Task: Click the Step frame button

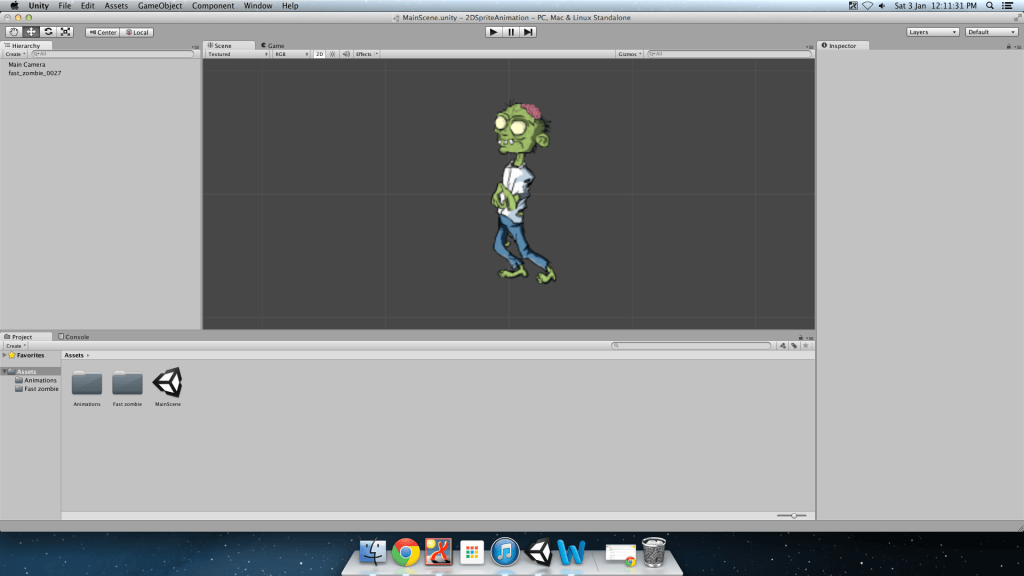Action: tap(528, 32)
